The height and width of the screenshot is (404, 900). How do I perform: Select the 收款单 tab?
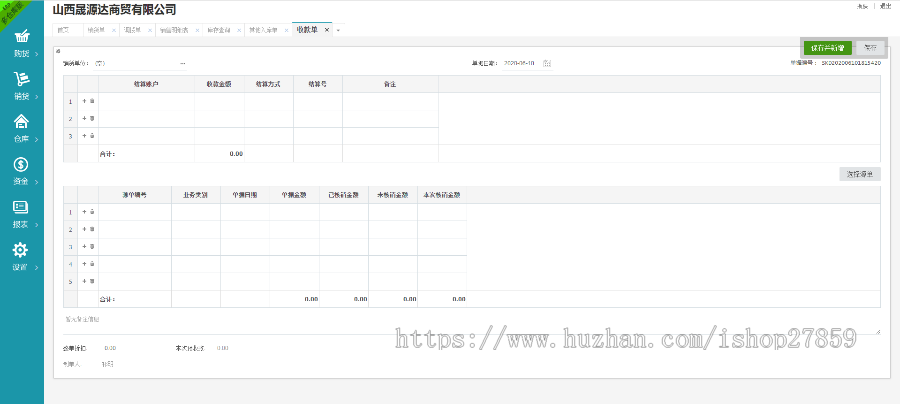[x=307, y=30]
